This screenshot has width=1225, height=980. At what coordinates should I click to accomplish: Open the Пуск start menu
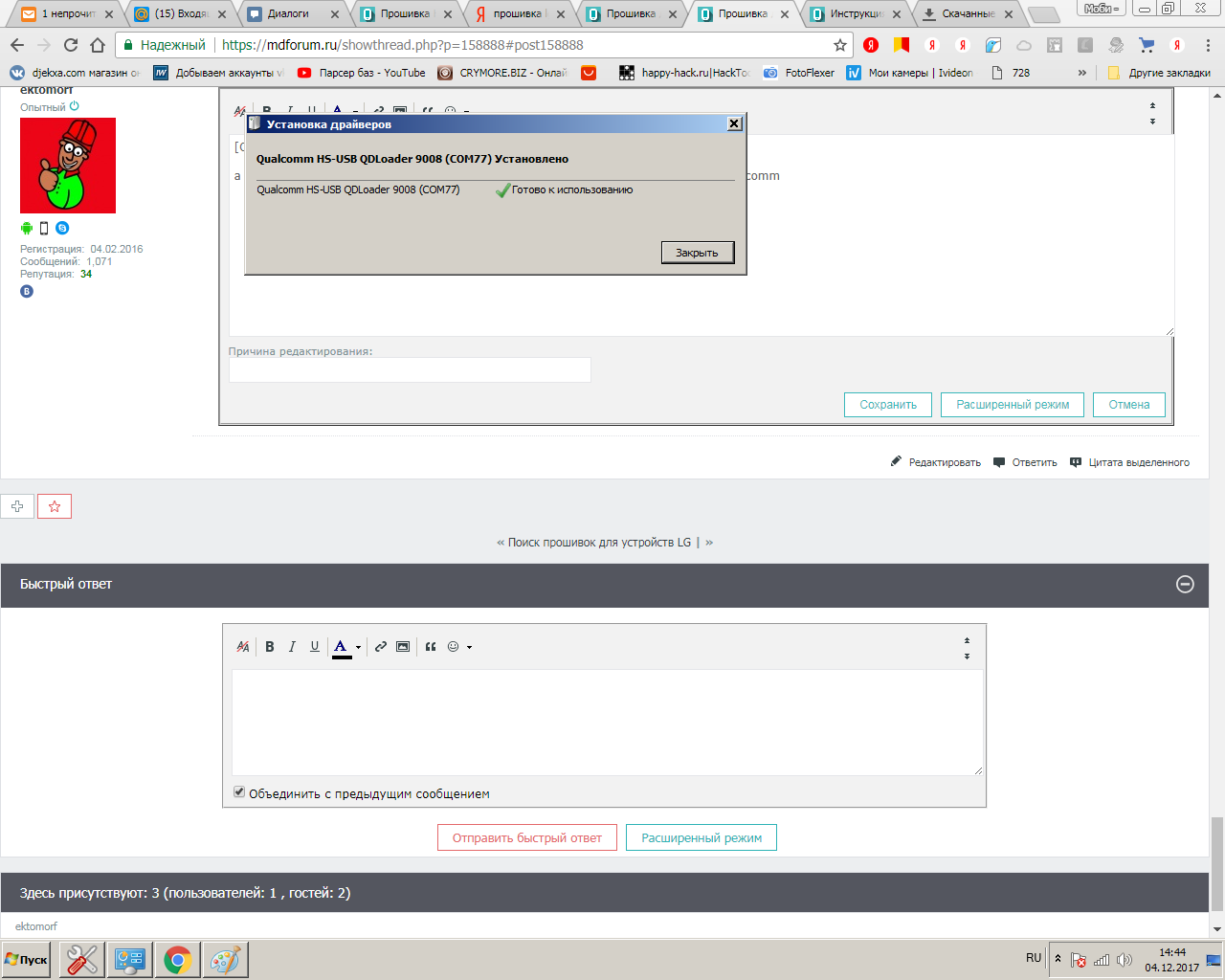tap(27, 960)
